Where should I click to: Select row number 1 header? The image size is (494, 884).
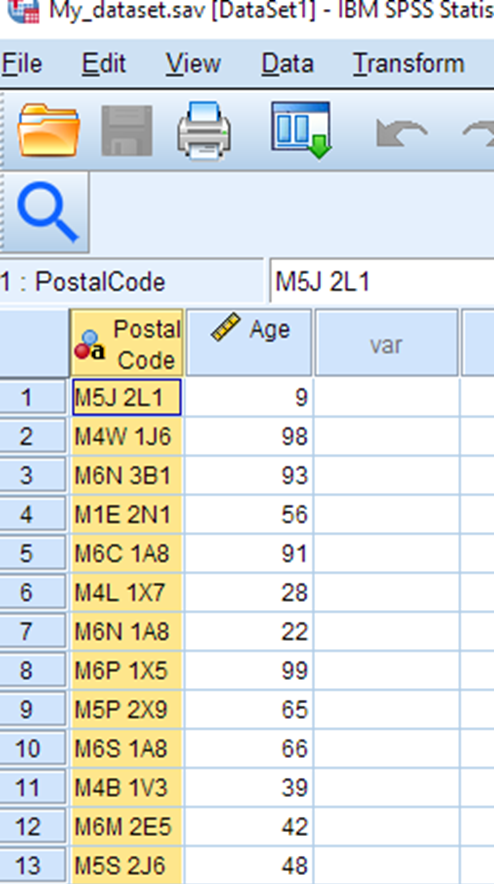pyautogui.click(x=33, y=397)
